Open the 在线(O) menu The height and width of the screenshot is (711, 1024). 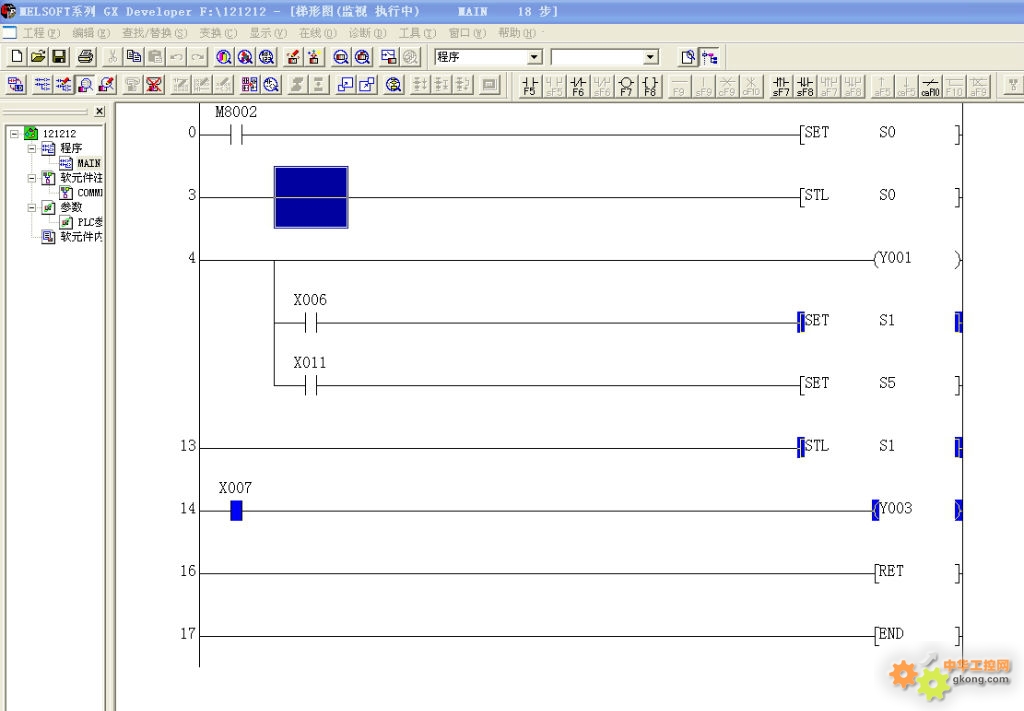point(317,33)
